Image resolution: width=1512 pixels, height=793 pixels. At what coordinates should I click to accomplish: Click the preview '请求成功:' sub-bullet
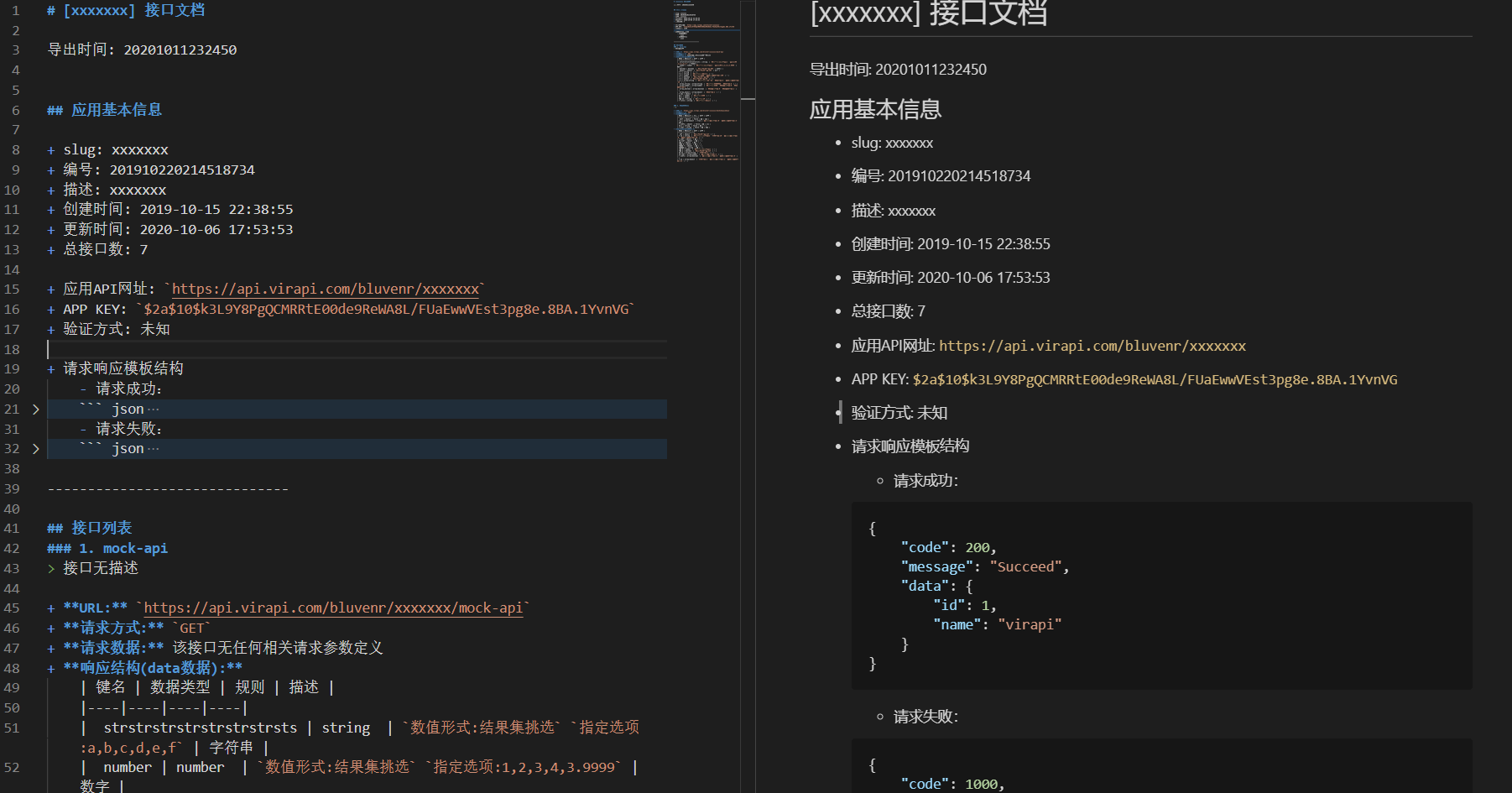(925, 481)
